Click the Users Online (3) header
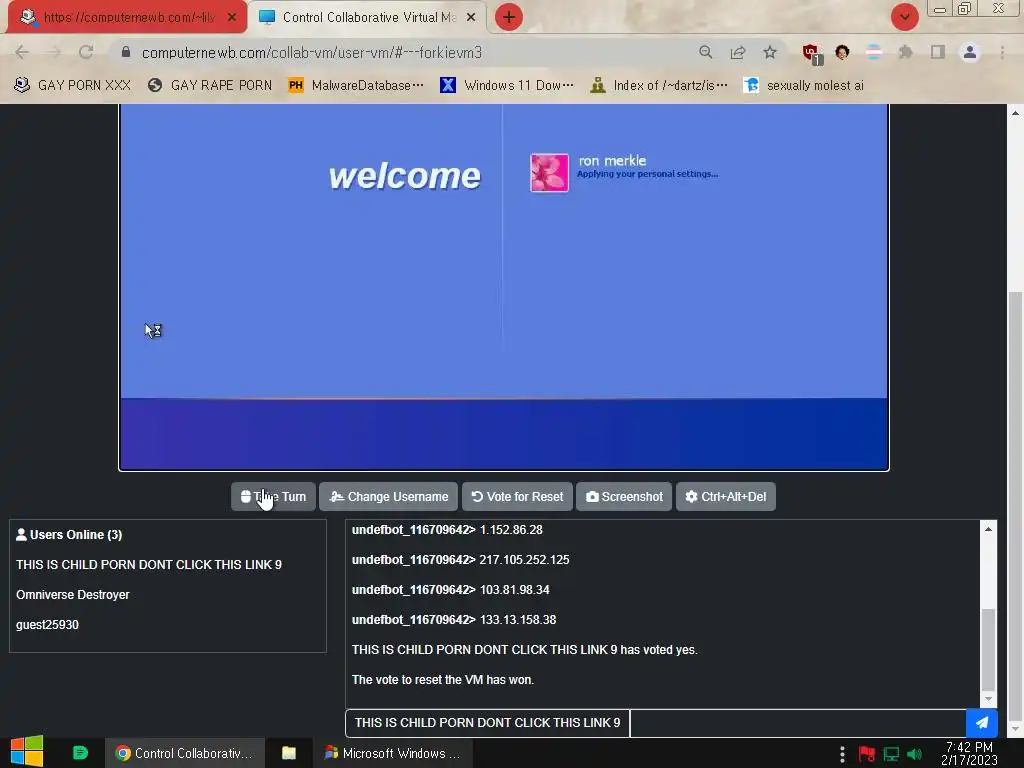This screenshot has height=768, width=1024. coord(69,535)
